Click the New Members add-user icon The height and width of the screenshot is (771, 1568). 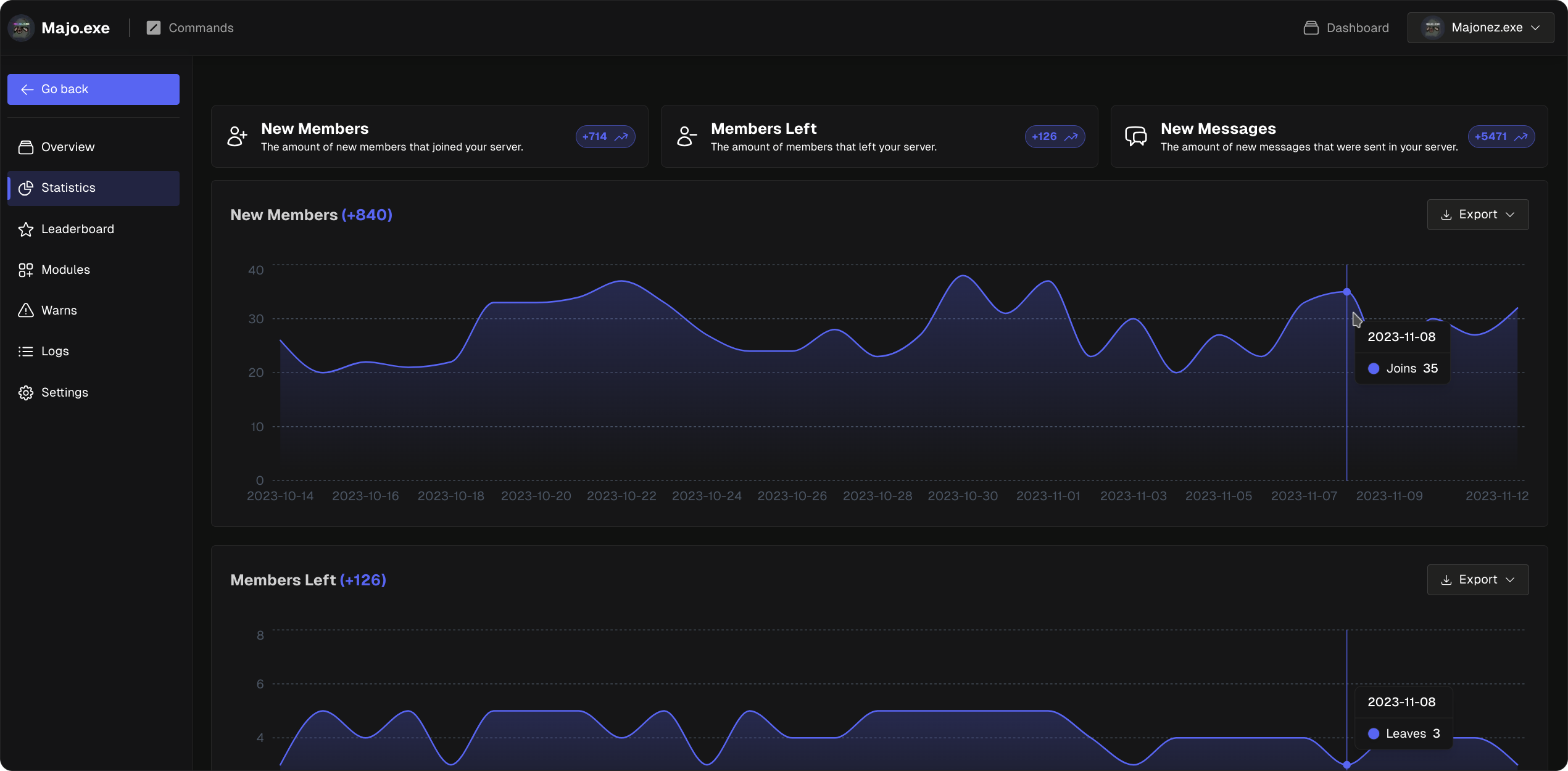coord(236,136)
